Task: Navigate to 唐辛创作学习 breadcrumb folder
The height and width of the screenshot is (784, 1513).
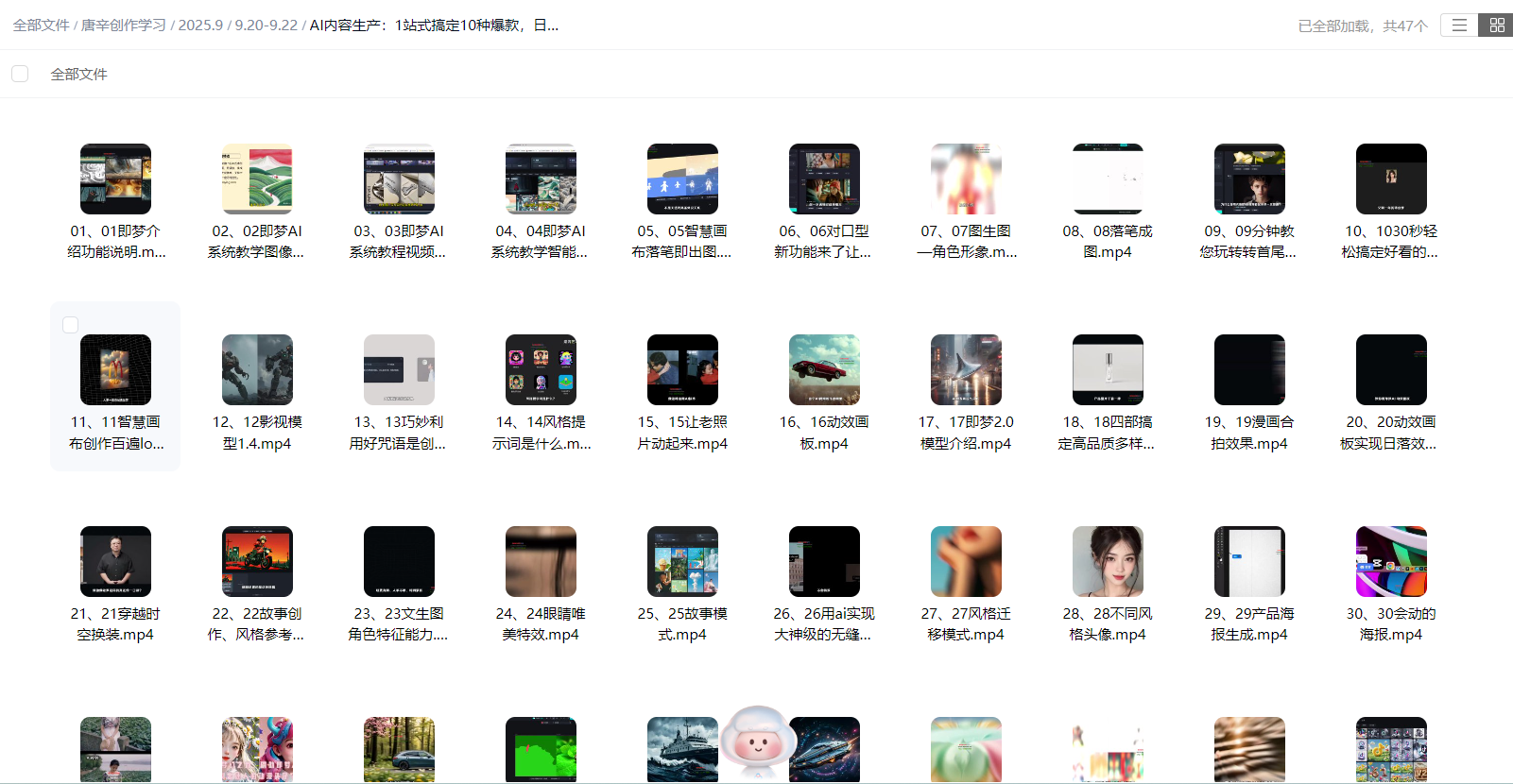Action: [x=123, y=26]
